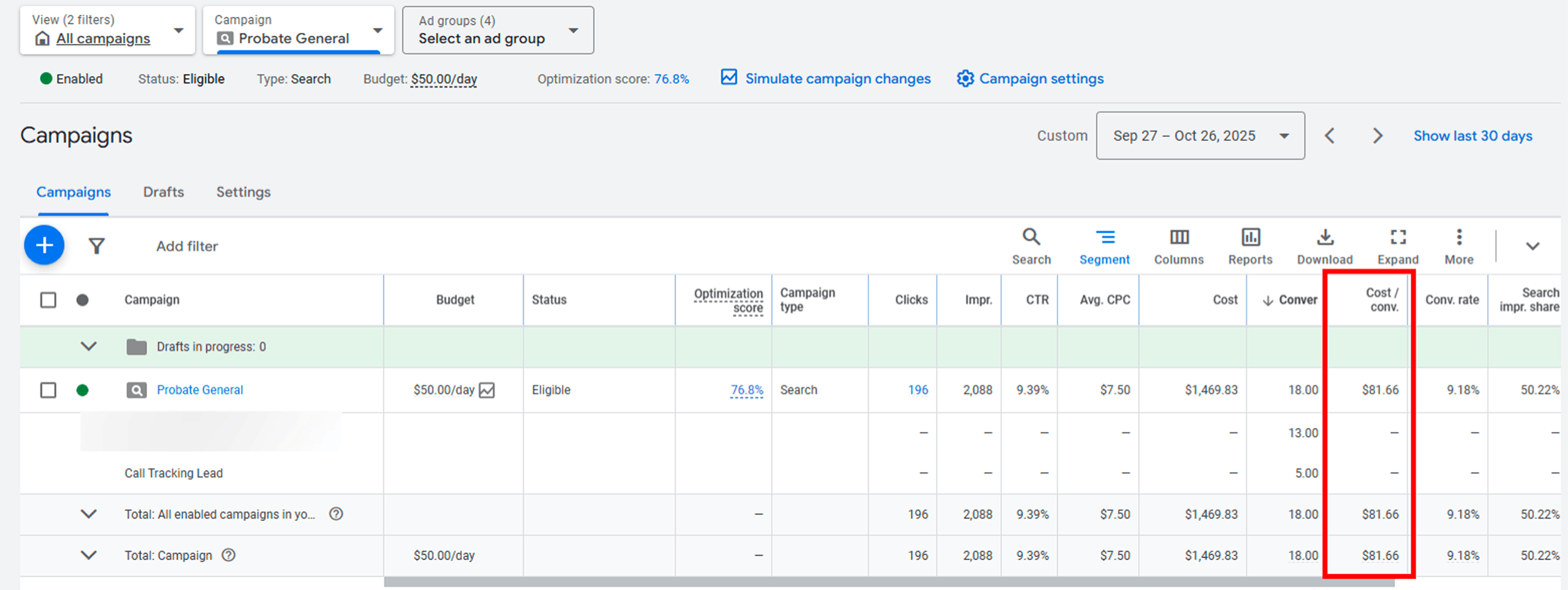Expand the Total: Campaign row

click(x=89, y=555)
